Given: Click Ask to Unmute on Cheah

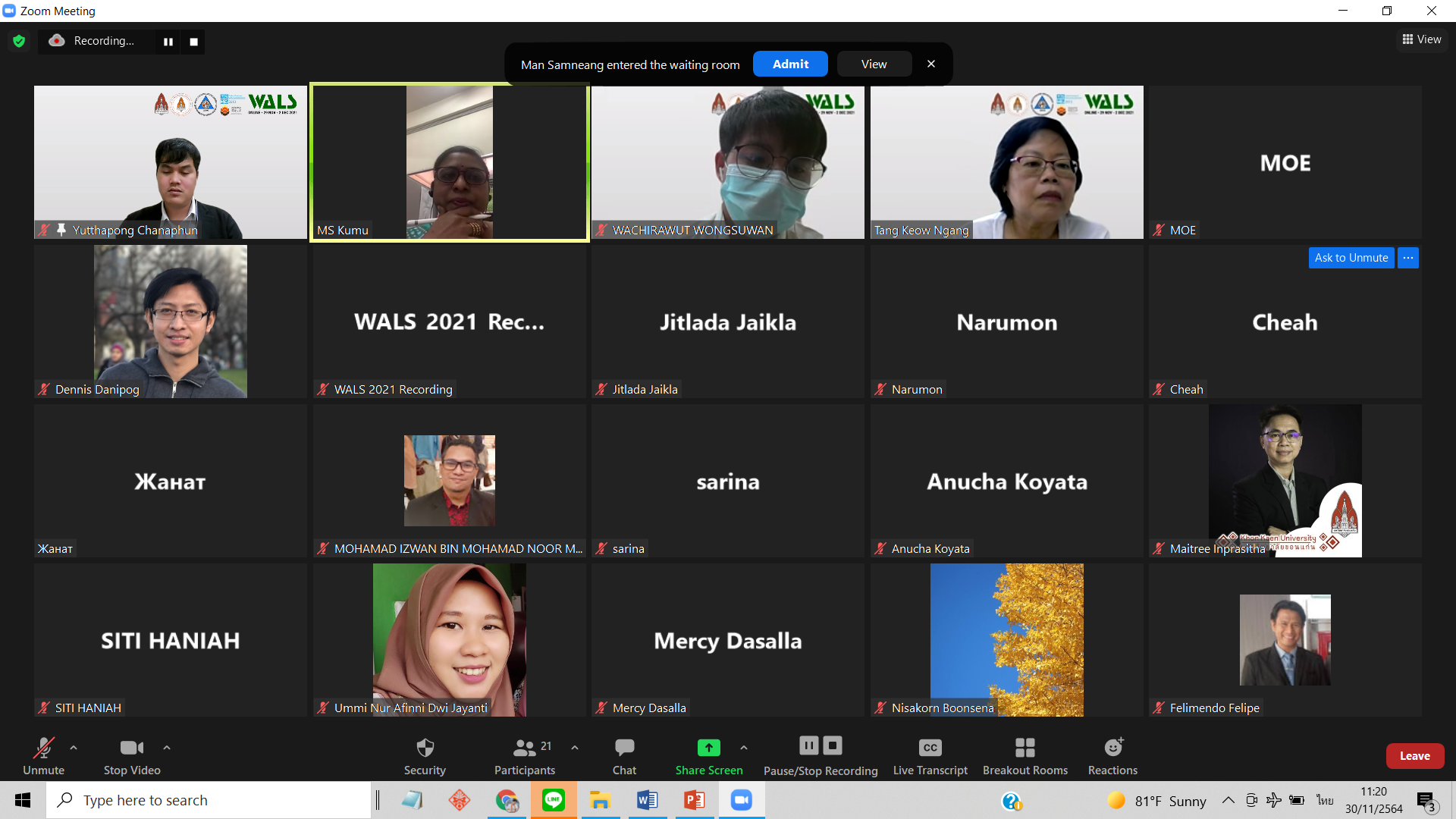Looking at the screenshot, I should coord(1351,258).
